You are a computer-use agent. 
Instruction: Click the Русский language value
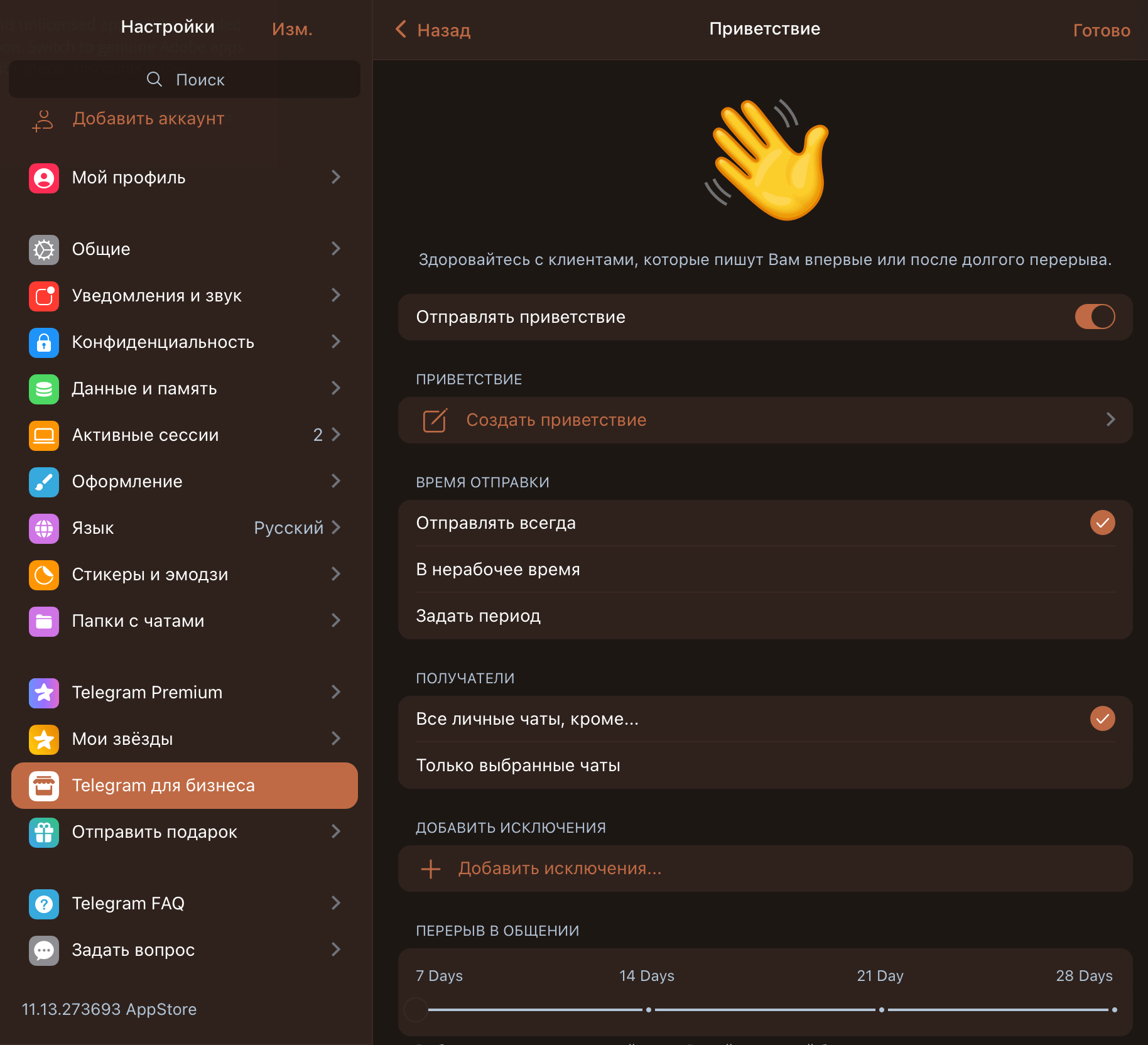[x=289, y=528]
